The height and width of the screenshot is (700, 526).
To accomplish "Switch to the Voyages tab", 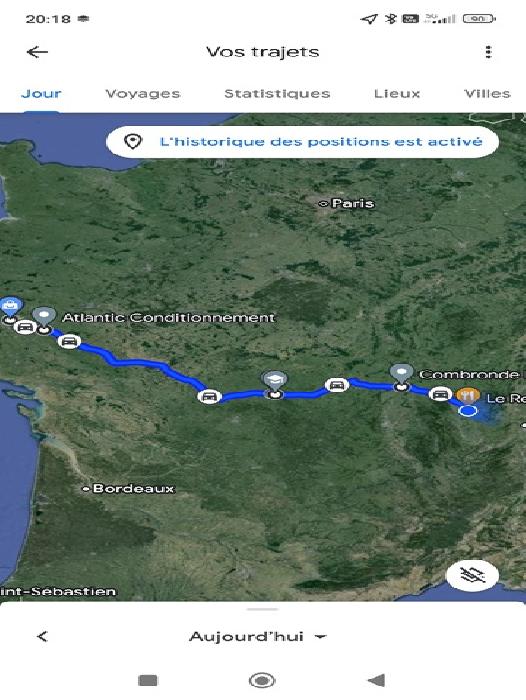I will tap(143, 94).
